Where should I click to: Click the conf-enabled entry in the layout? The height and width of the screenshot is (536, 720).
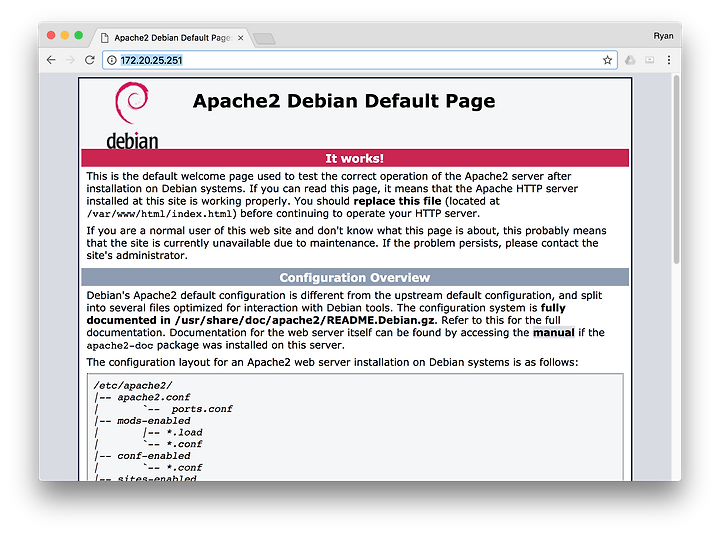tap(153, 456)
